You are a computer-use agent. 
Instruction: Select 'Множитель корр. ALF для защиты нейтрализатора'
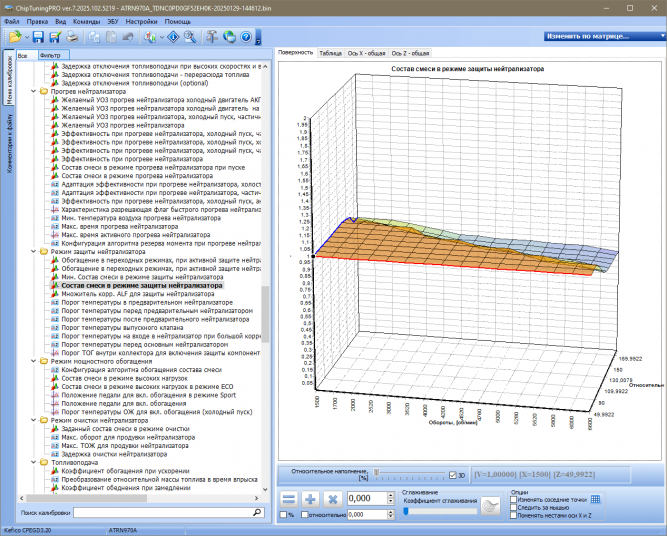click(138, 294)
